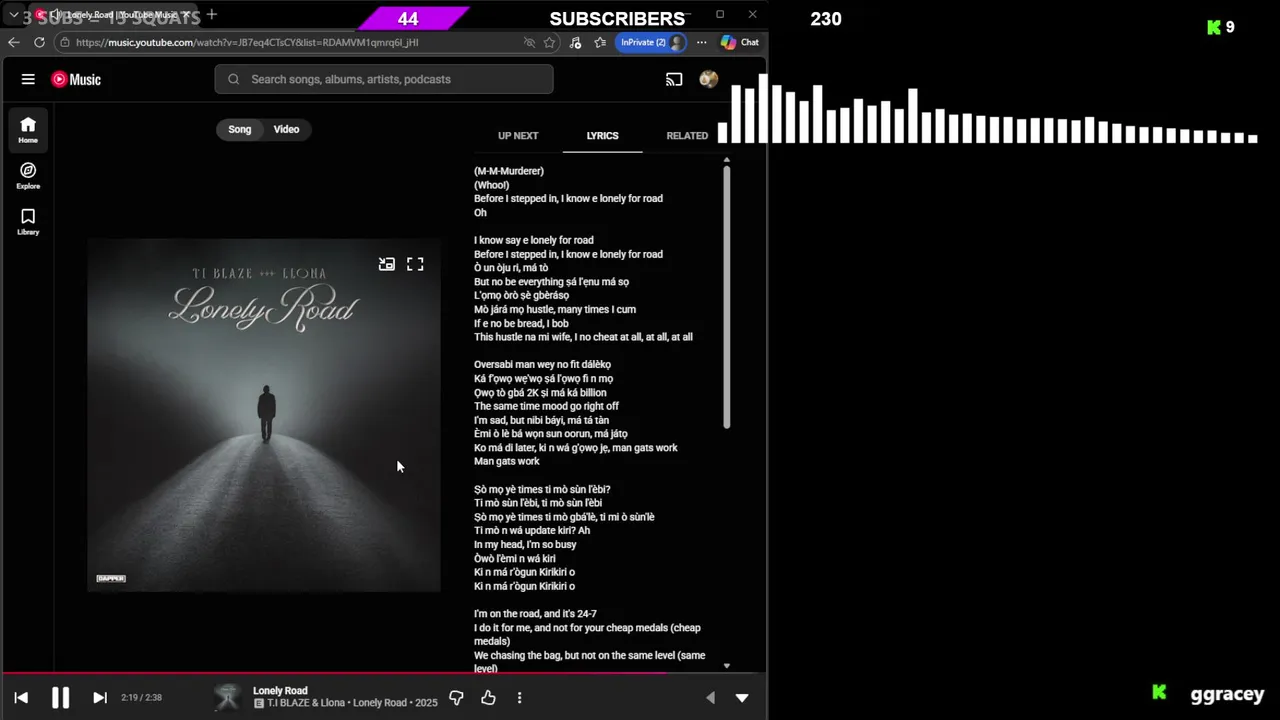
Task: Reload the browser page
Action: (39, 42)
